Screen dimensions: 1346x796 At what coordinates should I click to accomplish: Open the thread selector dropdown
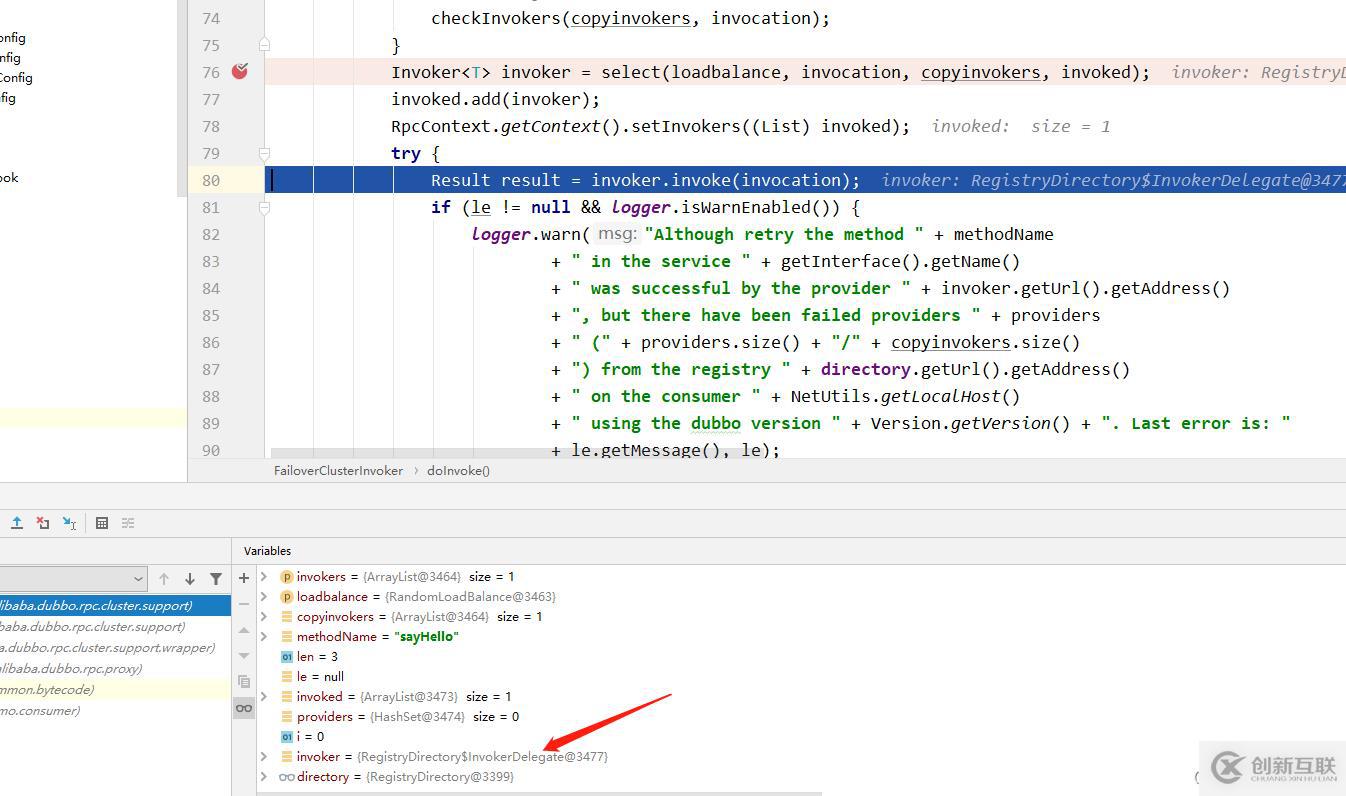click(x=138, y=578)
